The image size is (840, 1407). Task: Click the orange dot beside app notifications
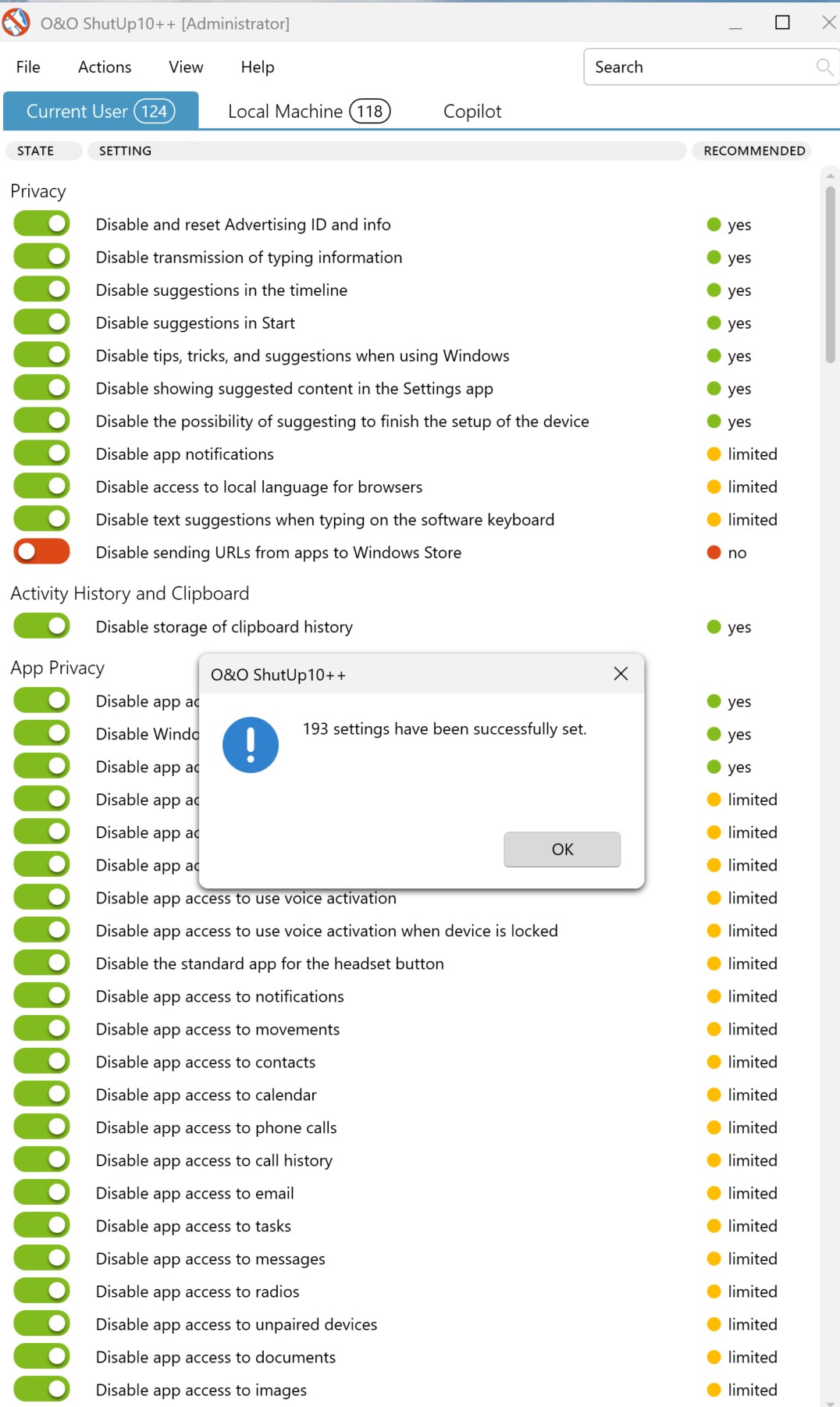pyautogui.click(x=714, y=454)
